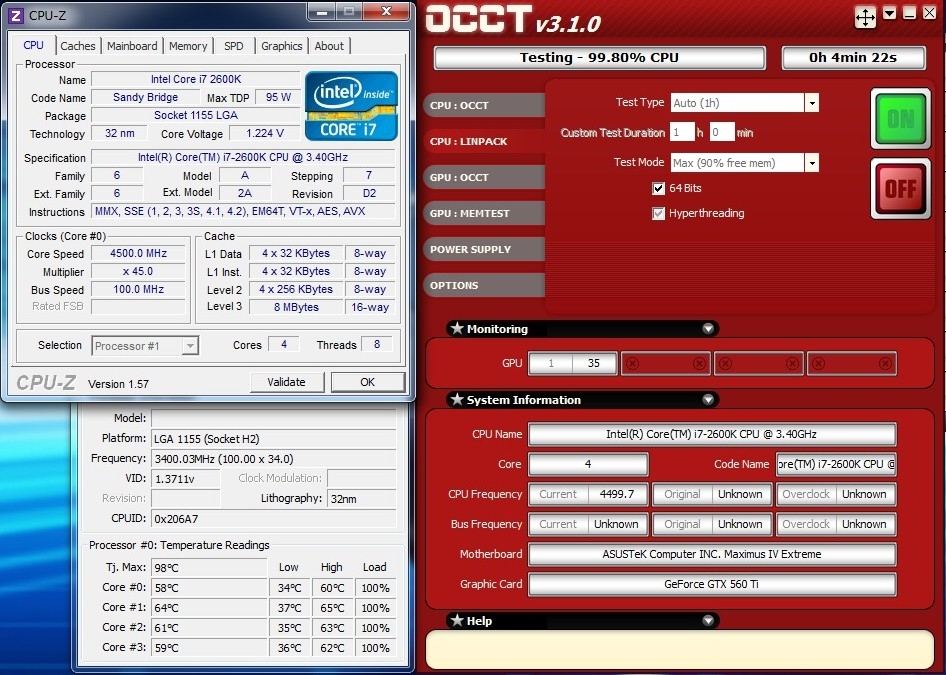Click the star icon beside System Information
The height and width of the screenshot is (675, 946).
click(457, 399)
